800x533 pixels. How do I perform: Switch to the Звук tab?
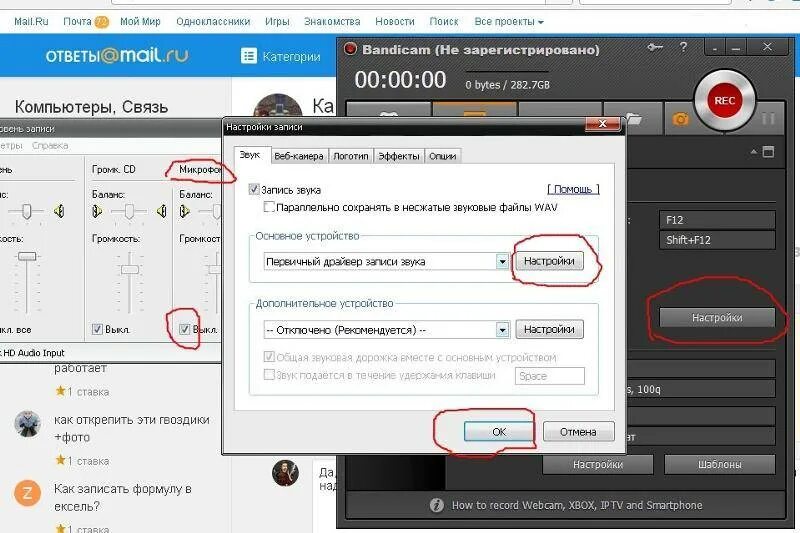(250, 155)
